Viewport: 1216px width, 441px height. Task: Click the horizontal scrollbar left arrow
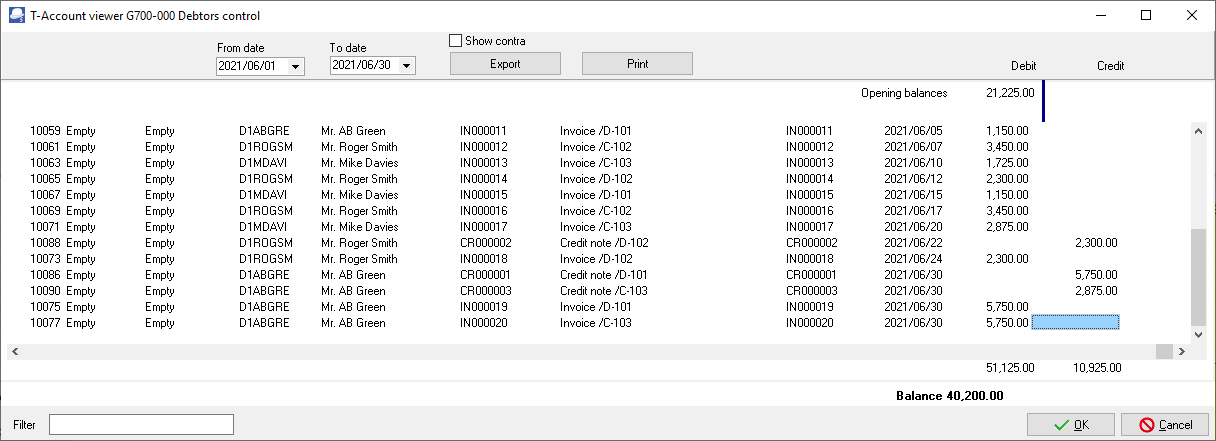(x=15, y=351)
